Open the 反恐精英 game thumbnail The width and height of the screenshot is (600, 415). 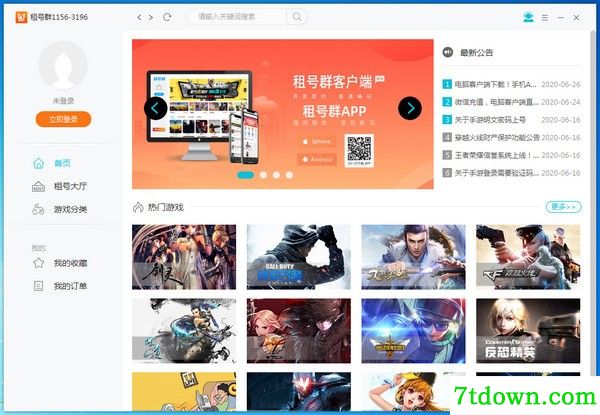click(528, 331)
